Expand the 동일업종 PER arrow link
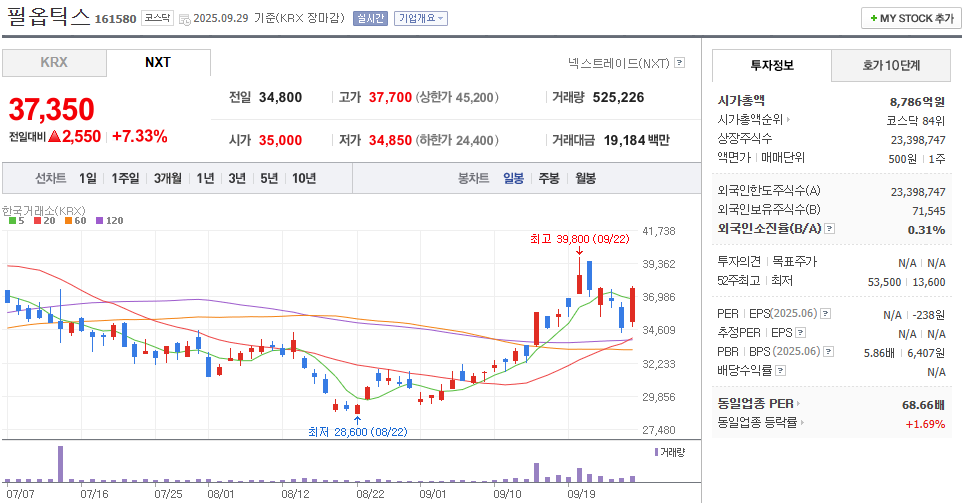The height and width of the screenshot is (503, 967). coord(798,404)
